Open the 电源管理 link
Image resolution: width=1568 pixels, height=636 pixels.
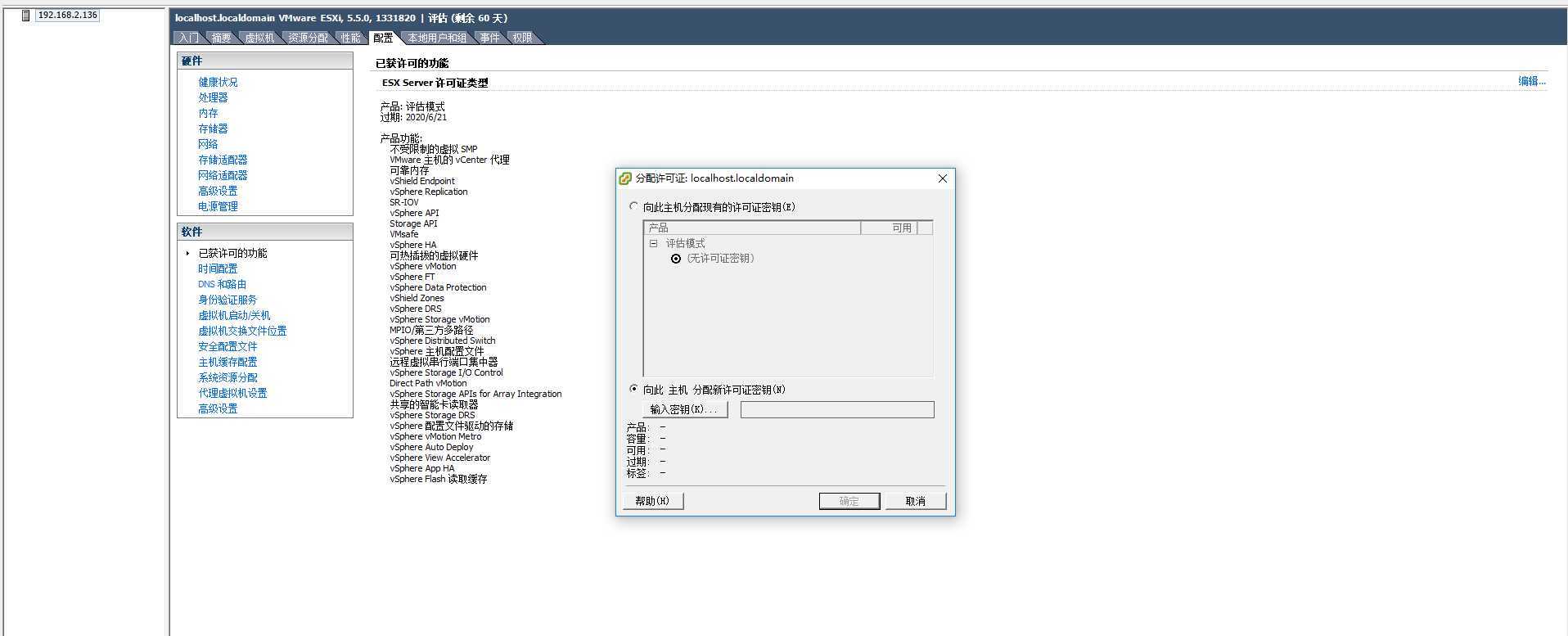pos(218,206)
